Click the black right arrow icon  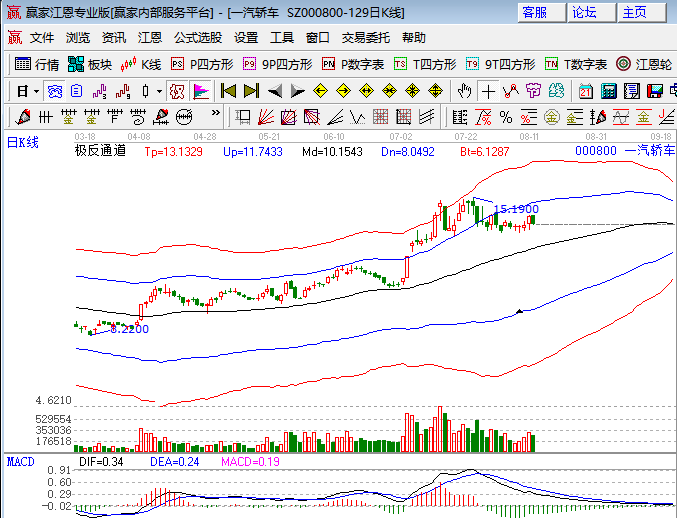click(x=297, y=92)
